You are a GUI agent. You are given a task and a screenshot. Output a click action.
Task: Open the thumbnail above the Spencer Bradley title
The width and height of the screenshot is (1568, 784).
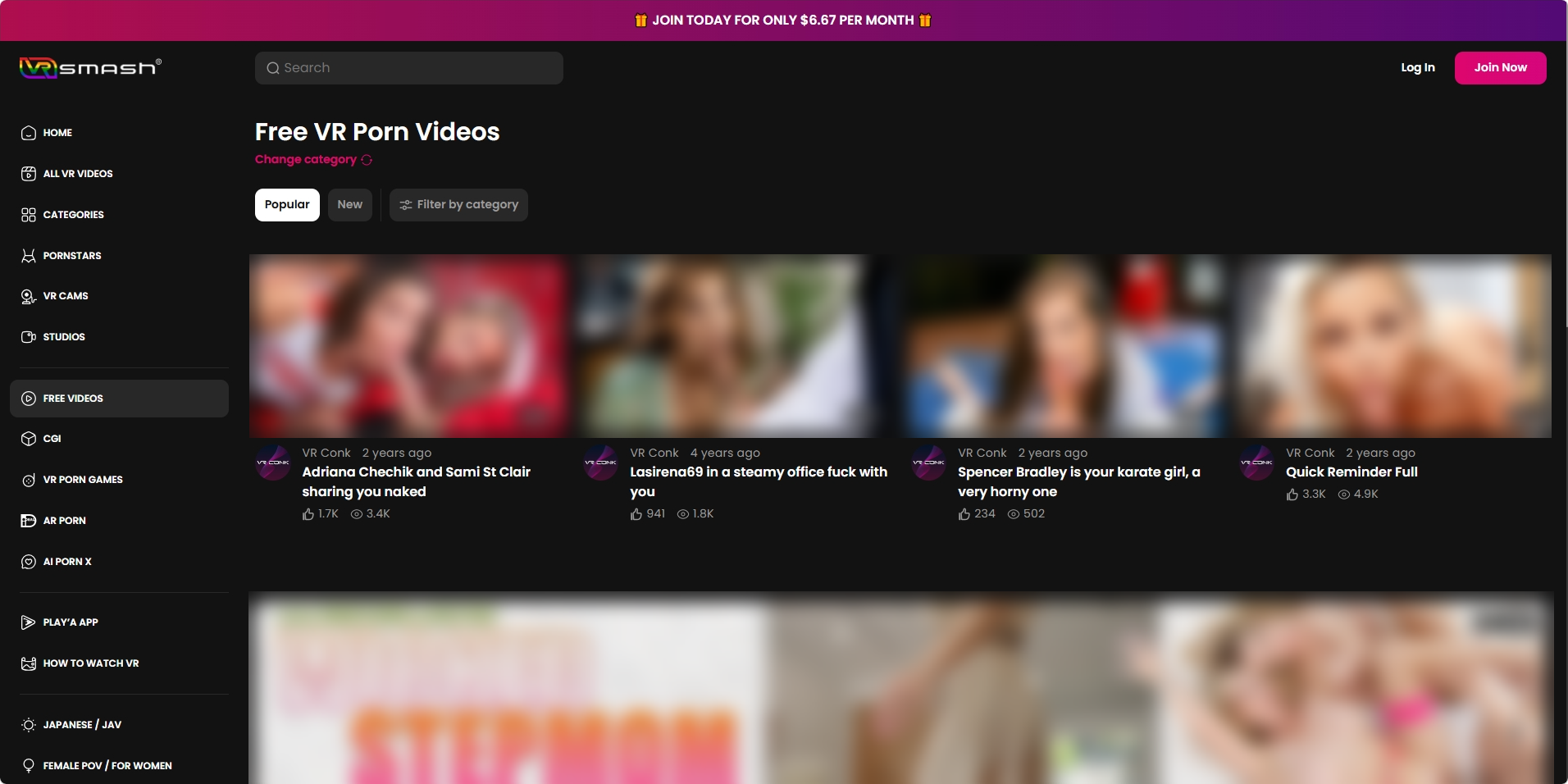click(x=1064, y=346)
